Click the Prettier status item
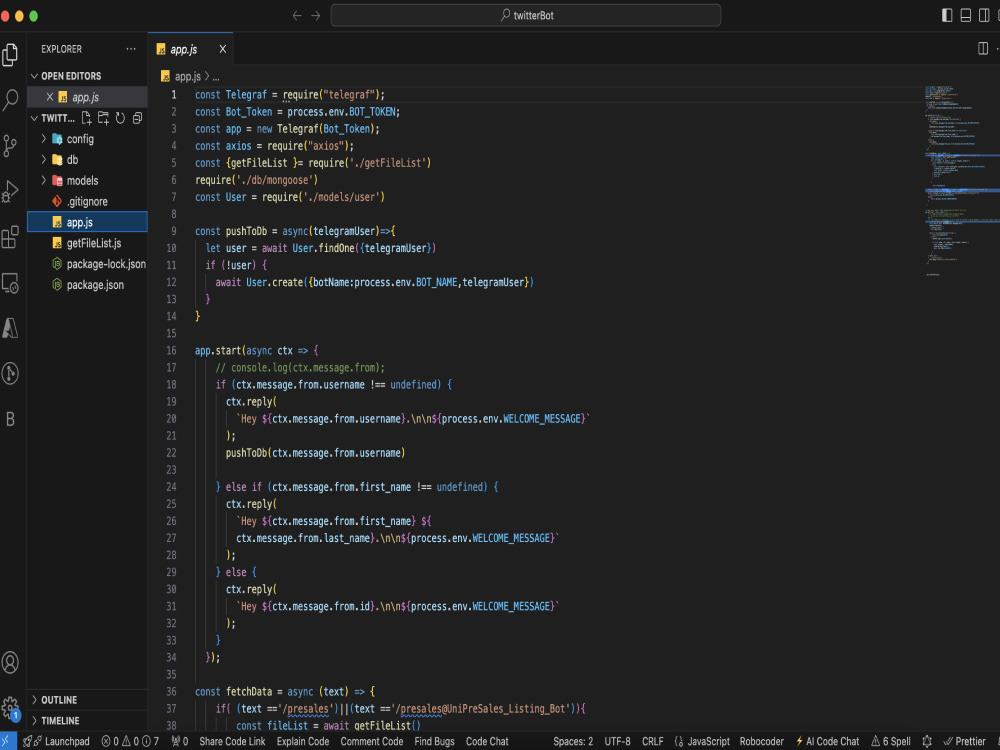The height and width of the screenshot is (750, 1000). (x=965, y=741)
